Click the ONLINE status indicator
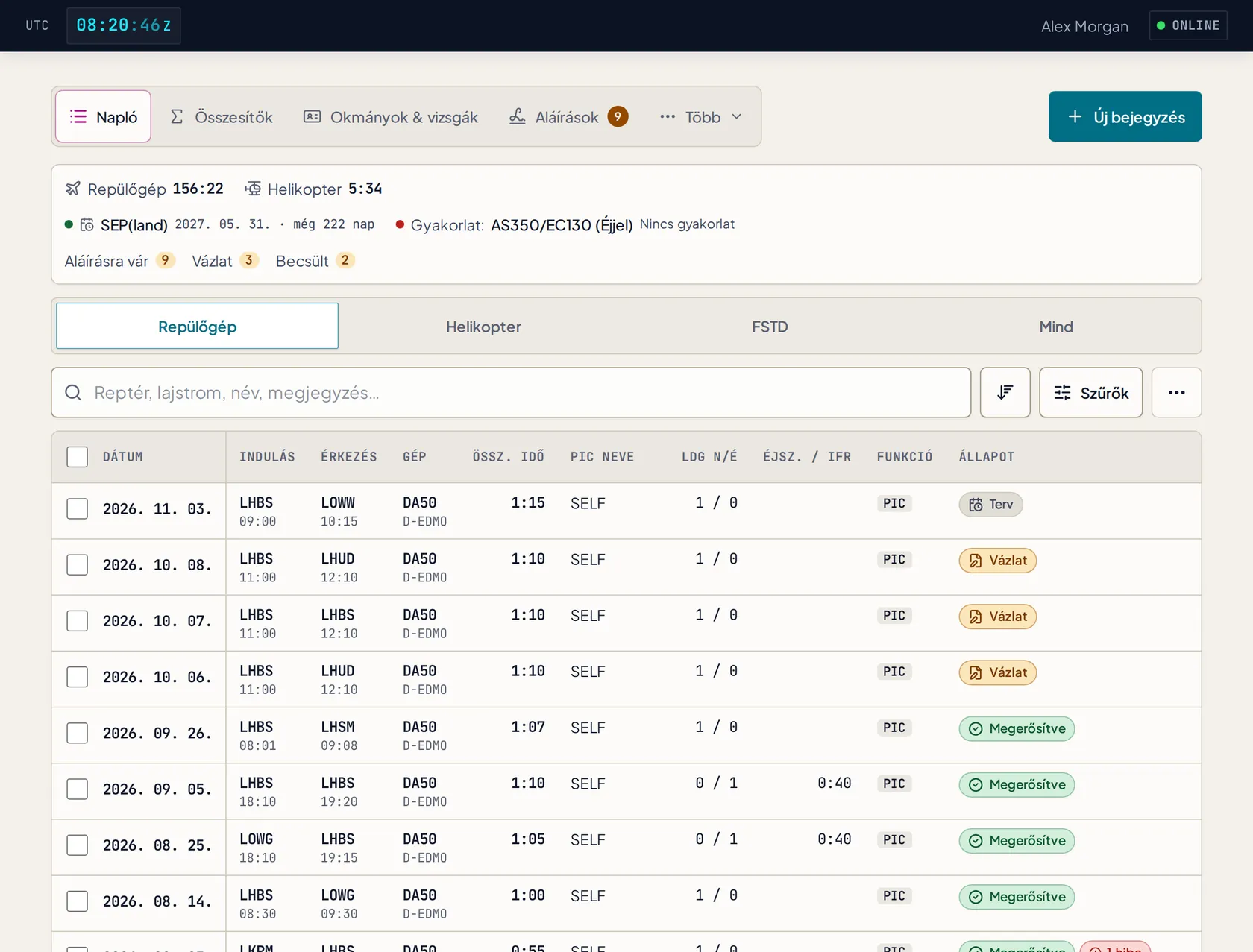The height and width of the screenshot is (952, 1253). (1188, 25)
